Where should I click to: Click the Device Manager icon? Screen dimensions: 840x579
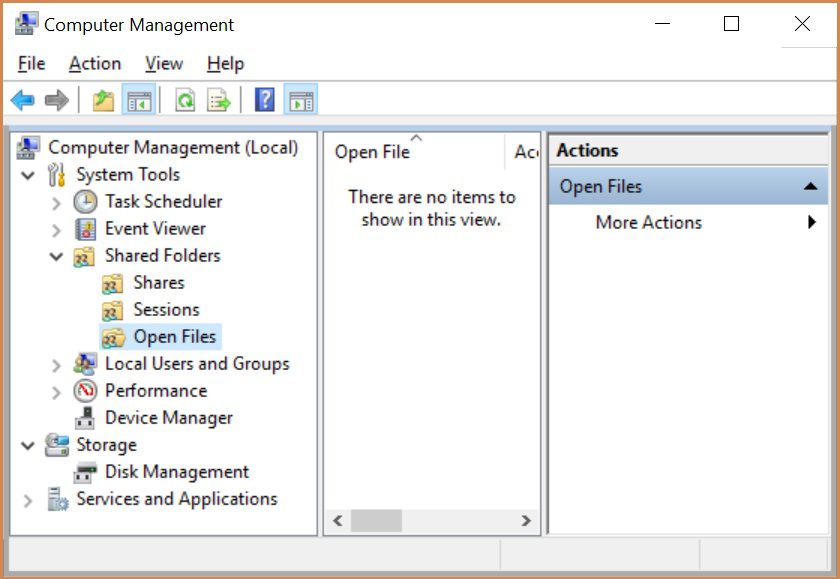click(x=85, y=418)
